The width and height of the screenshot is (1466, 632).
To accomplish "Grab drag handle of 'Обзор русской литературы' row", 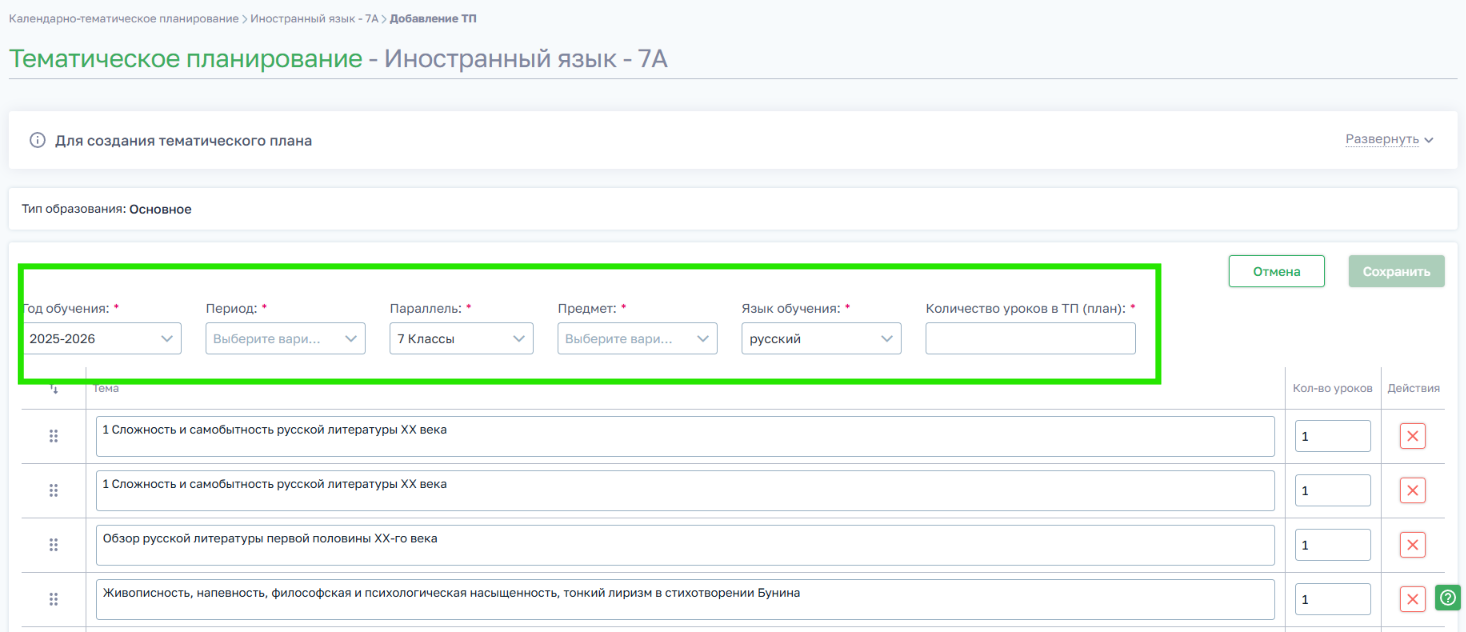I will tap(54, 545).
